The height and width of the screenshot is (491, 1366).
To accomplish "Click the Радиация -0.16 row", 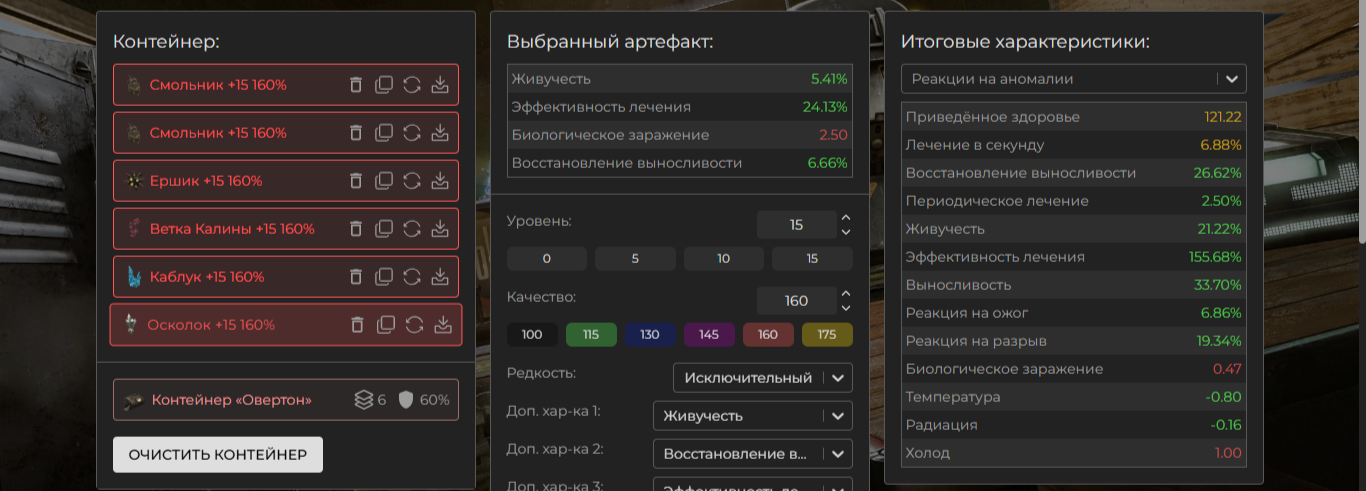I will (x=1073, y=425).
